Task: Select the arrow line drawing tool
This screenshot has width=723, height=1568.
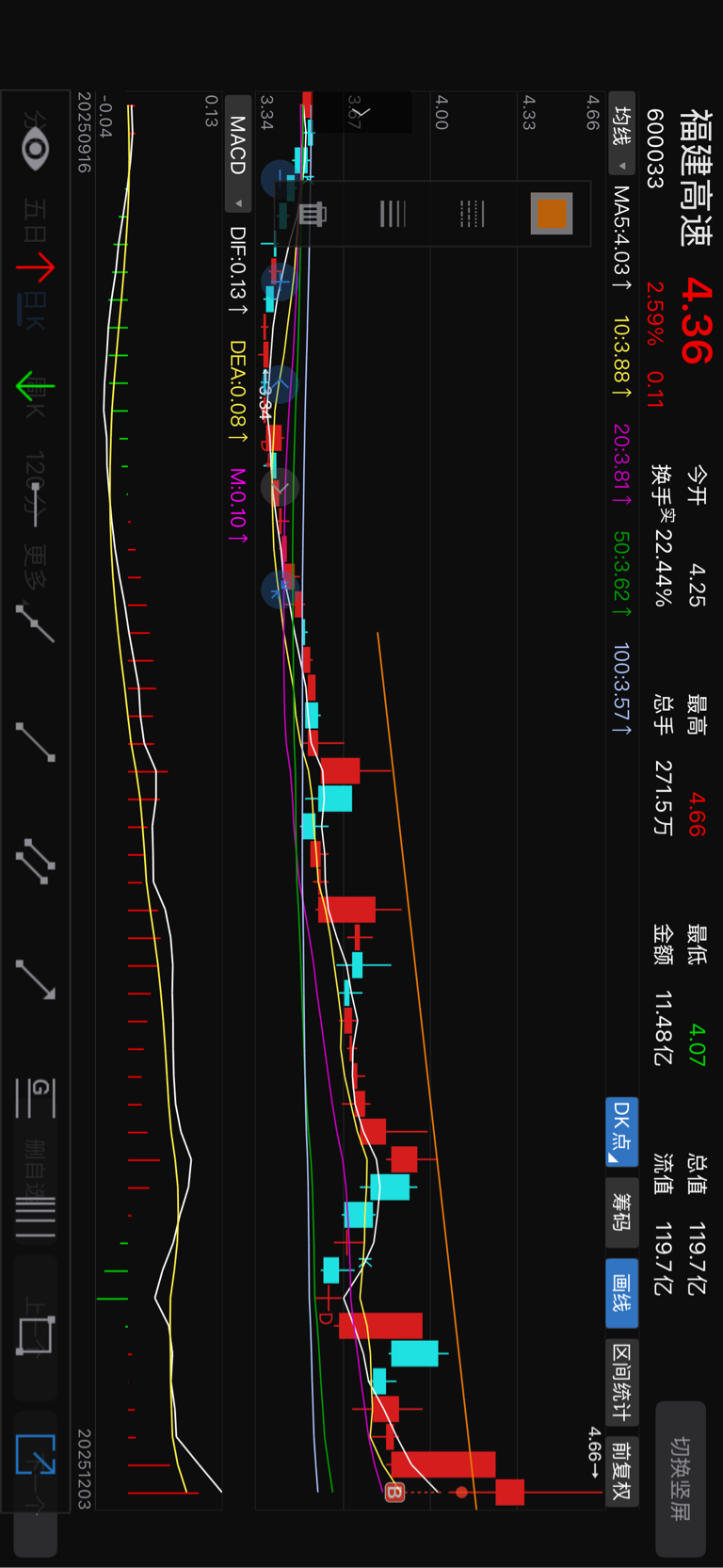Action: click(x=35, y=979)
